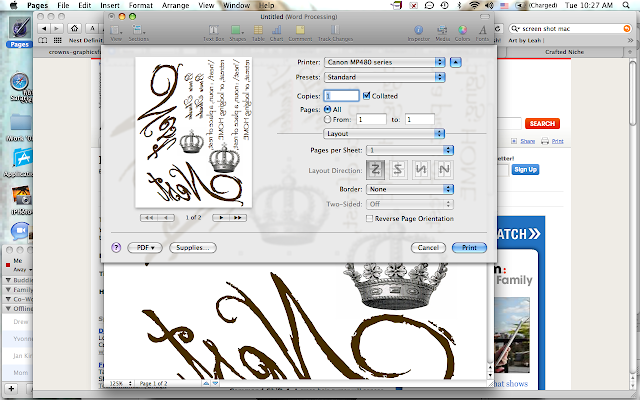Open the Presets dropdown

pyautogui.click(x=384, y=77)
